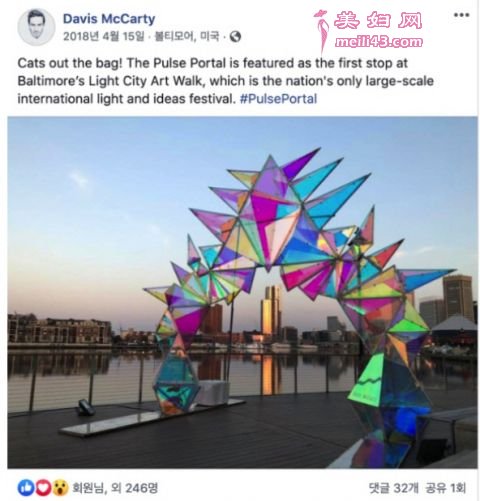Click the yellow Wow face reaction icon
The height and width of the screenshot is (501, 480).
60,487
